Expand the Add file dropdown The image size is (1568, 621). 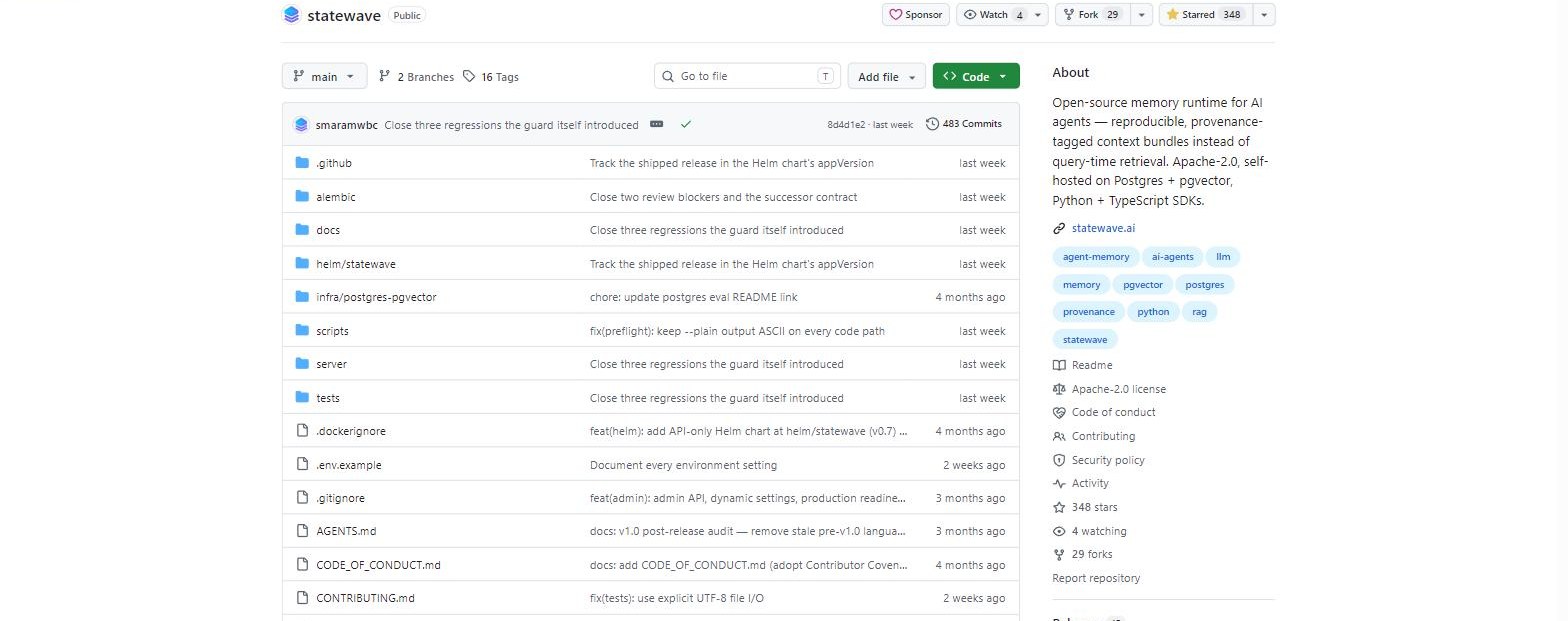[x=886, y=77]
